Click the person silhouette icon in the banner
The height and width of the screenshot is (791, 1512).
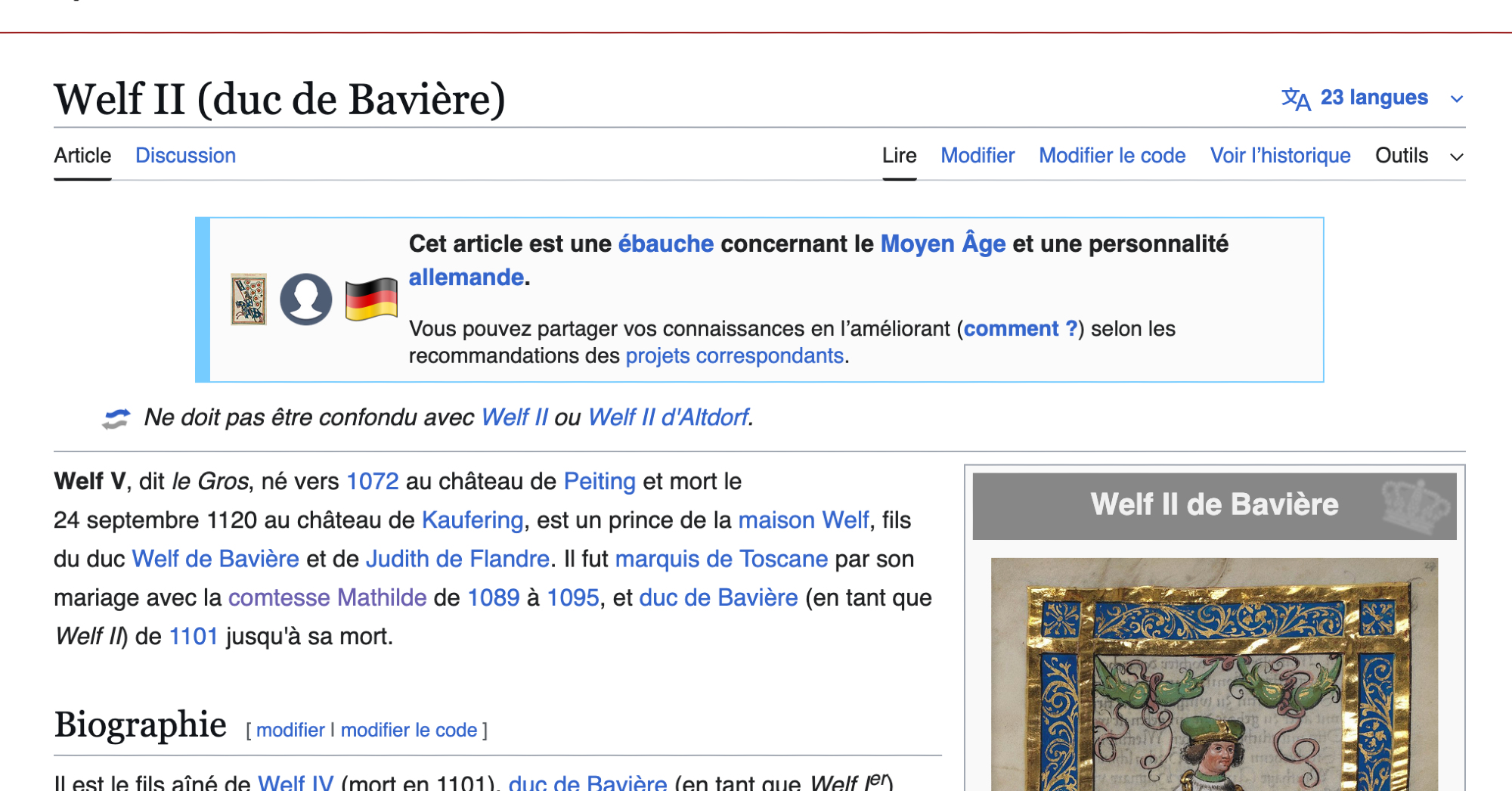pos(305,299)
